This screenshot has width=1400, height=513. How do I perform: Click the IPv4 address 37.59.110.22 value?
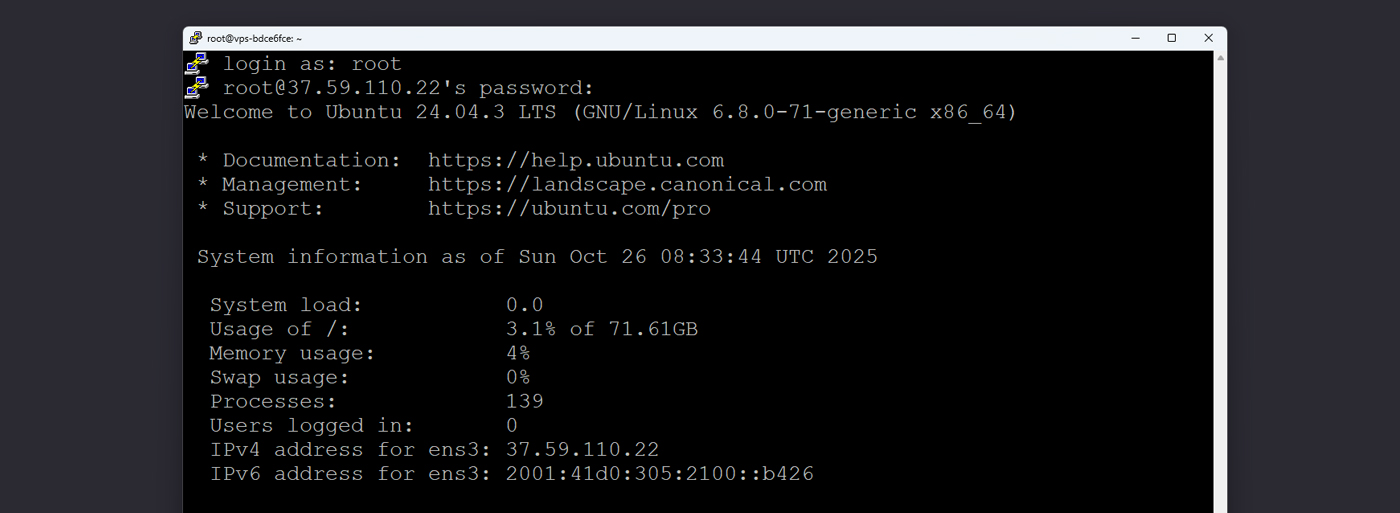tap(582, 450)
